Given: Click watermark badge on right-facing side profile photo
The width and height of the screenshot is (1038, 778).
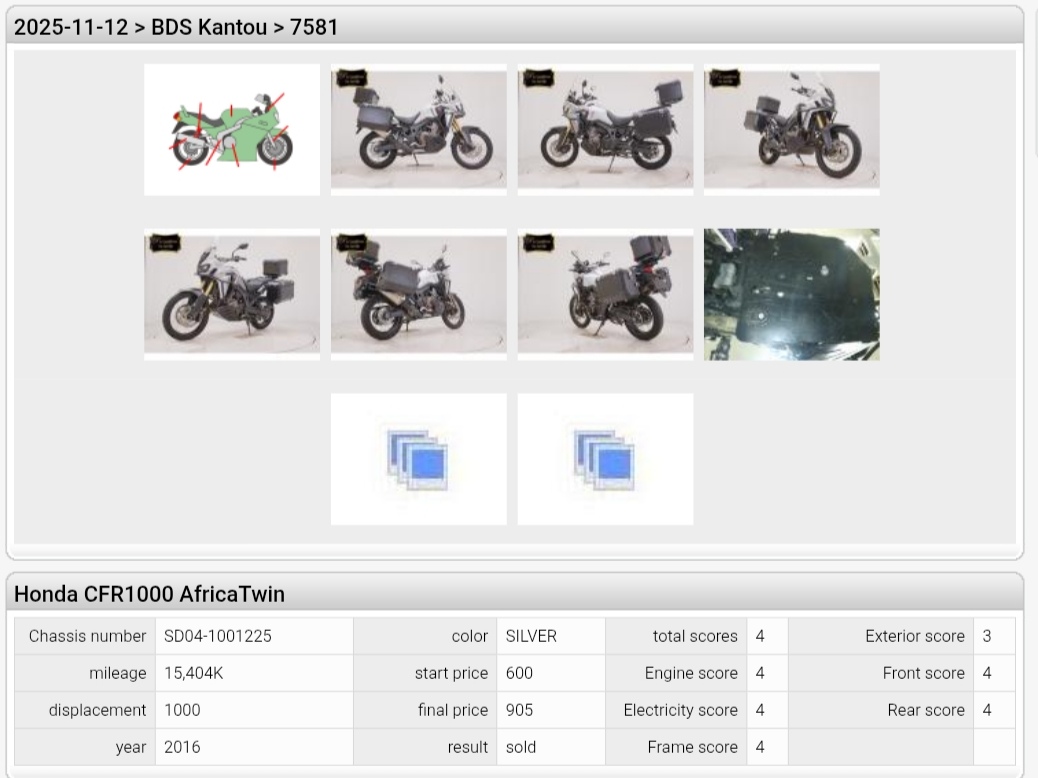Looking at the screenshot, I should (351, 78).
